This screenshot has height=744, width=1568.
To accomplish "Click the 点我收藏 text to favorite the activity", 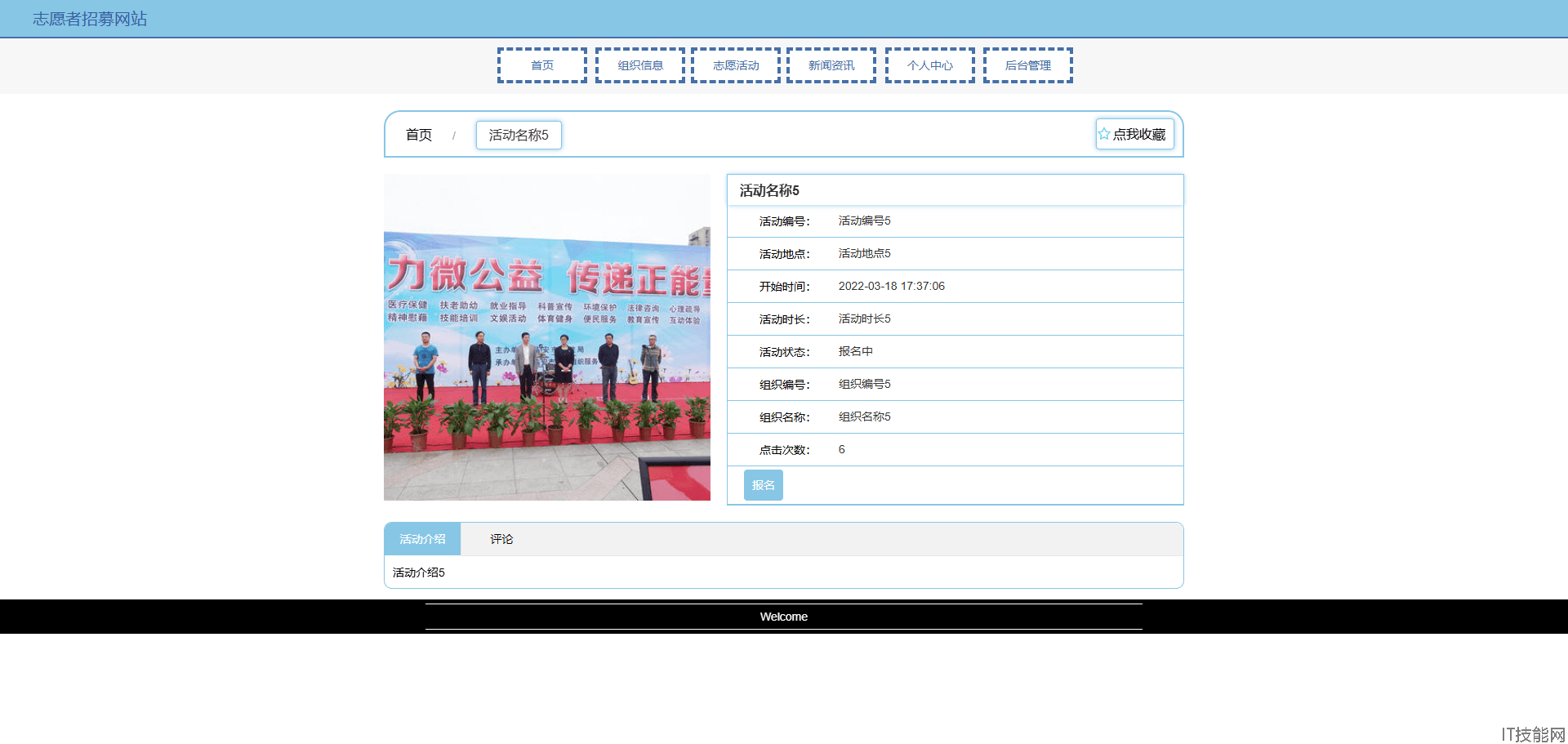I will (x=1139, y=135).
